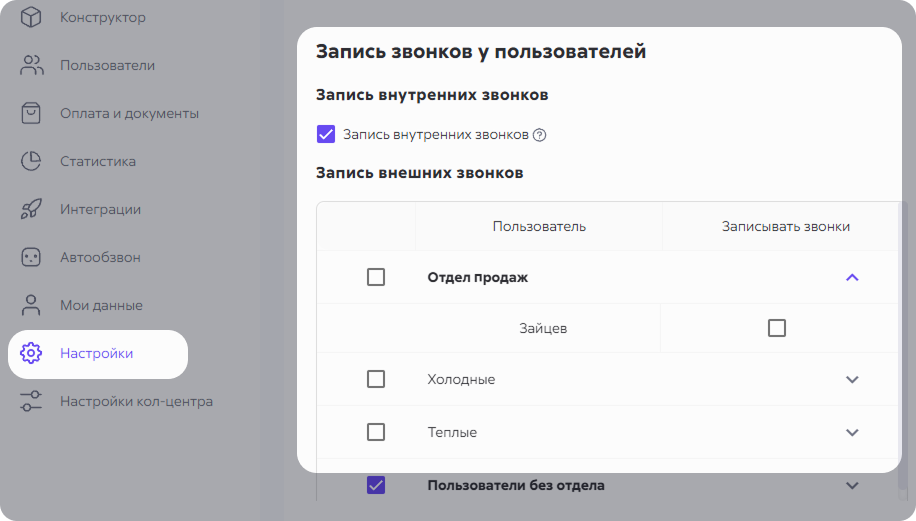Tick the Холодные group checkbox

tap(376, 379)
